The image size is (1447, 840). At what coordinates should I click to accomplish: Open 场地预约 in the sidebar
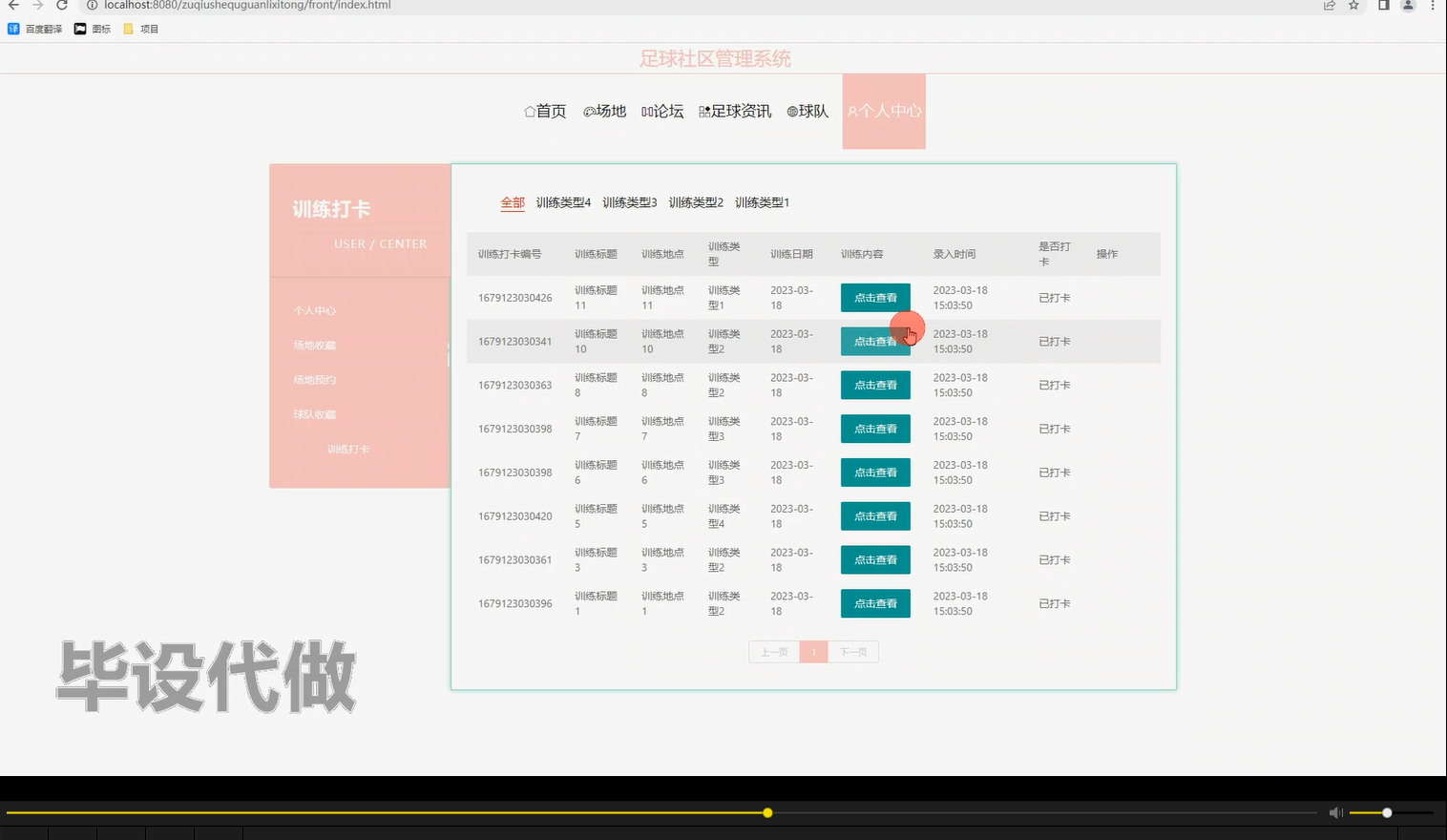pos(314,380)
